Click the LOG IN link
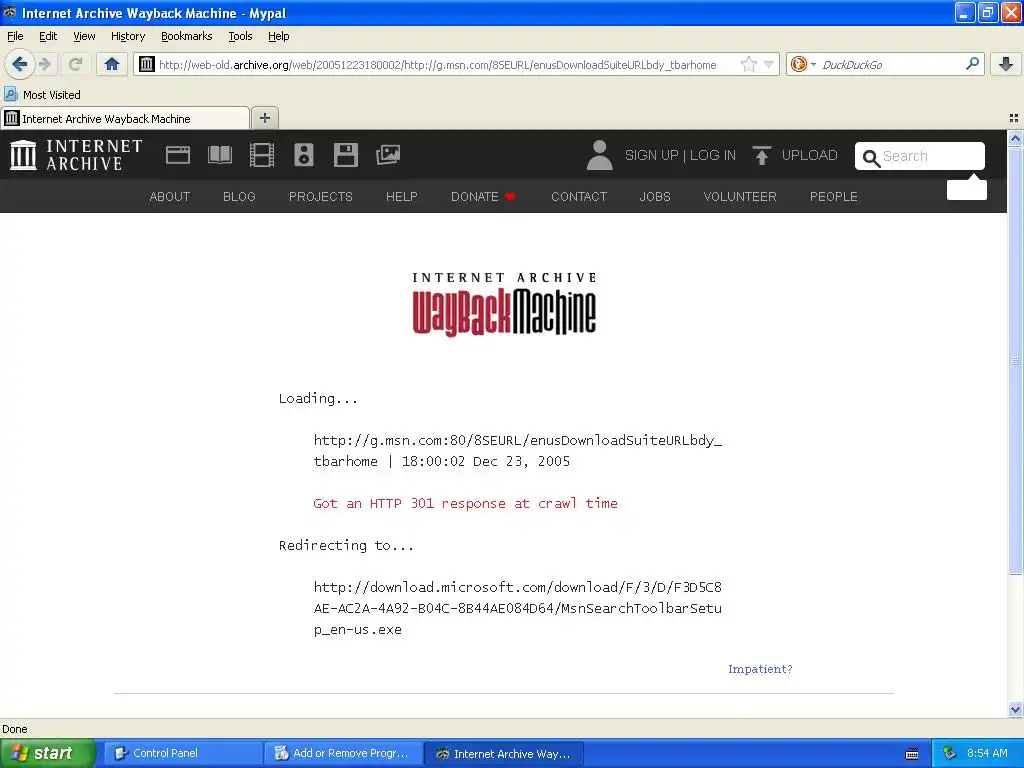 pos(712,155)
